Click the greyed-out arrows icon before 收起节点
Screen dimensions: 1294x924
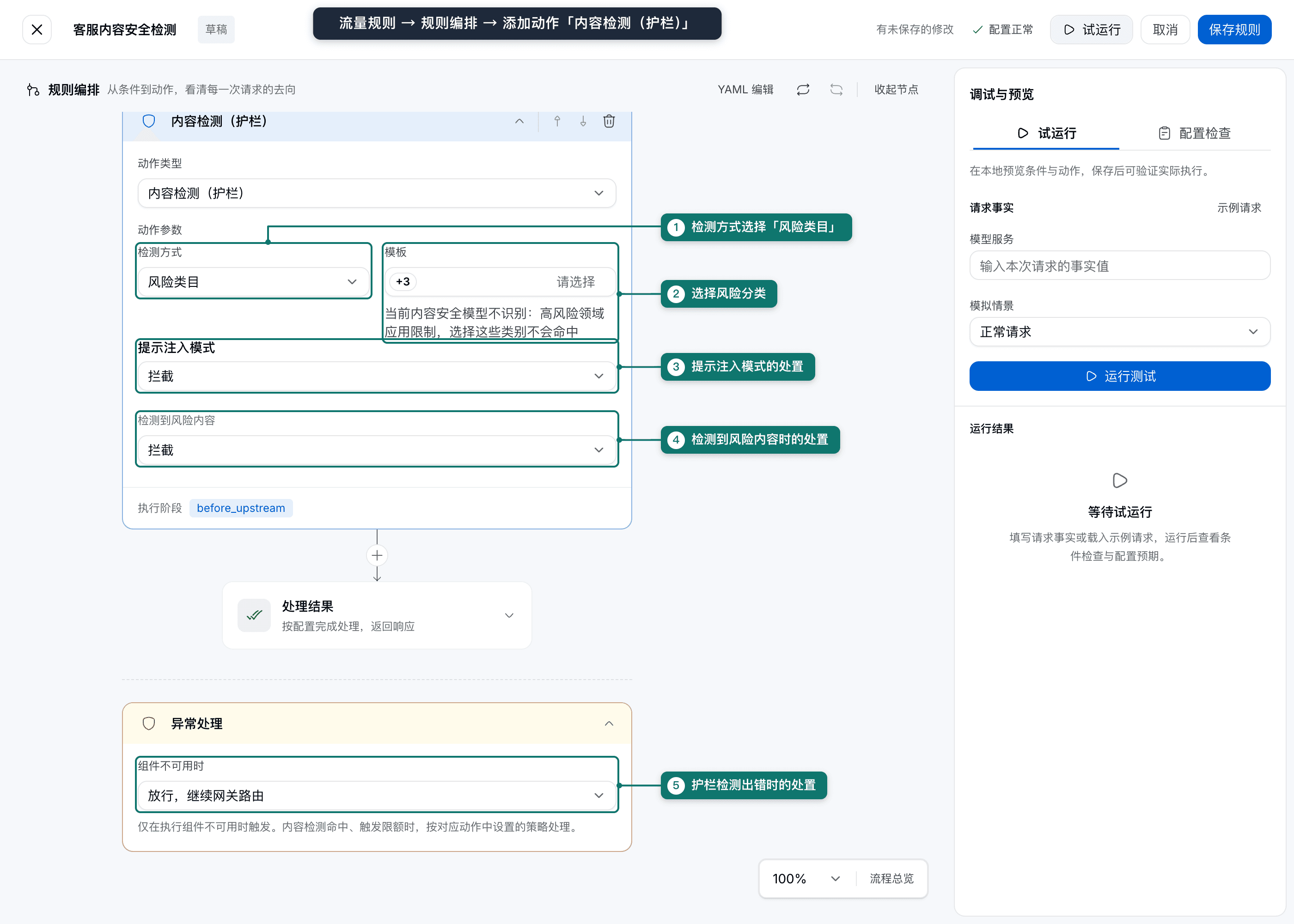coord(836,89)
